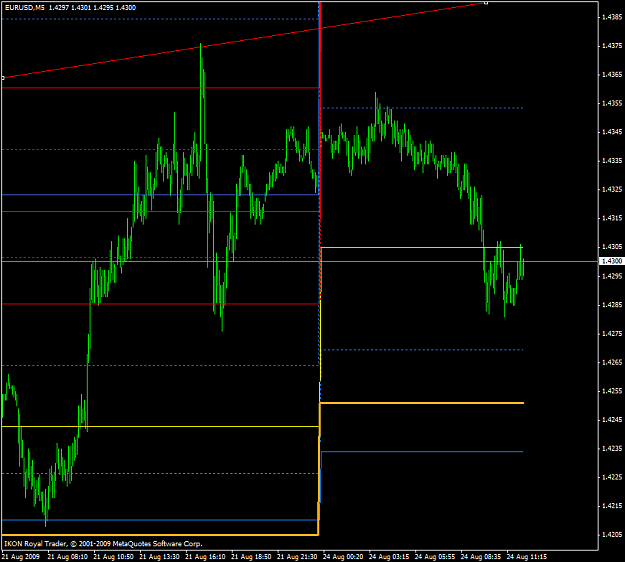This screenshot has height=562, width=625.
Task: Select the red ascending trendline
Action: pos(244,40)
